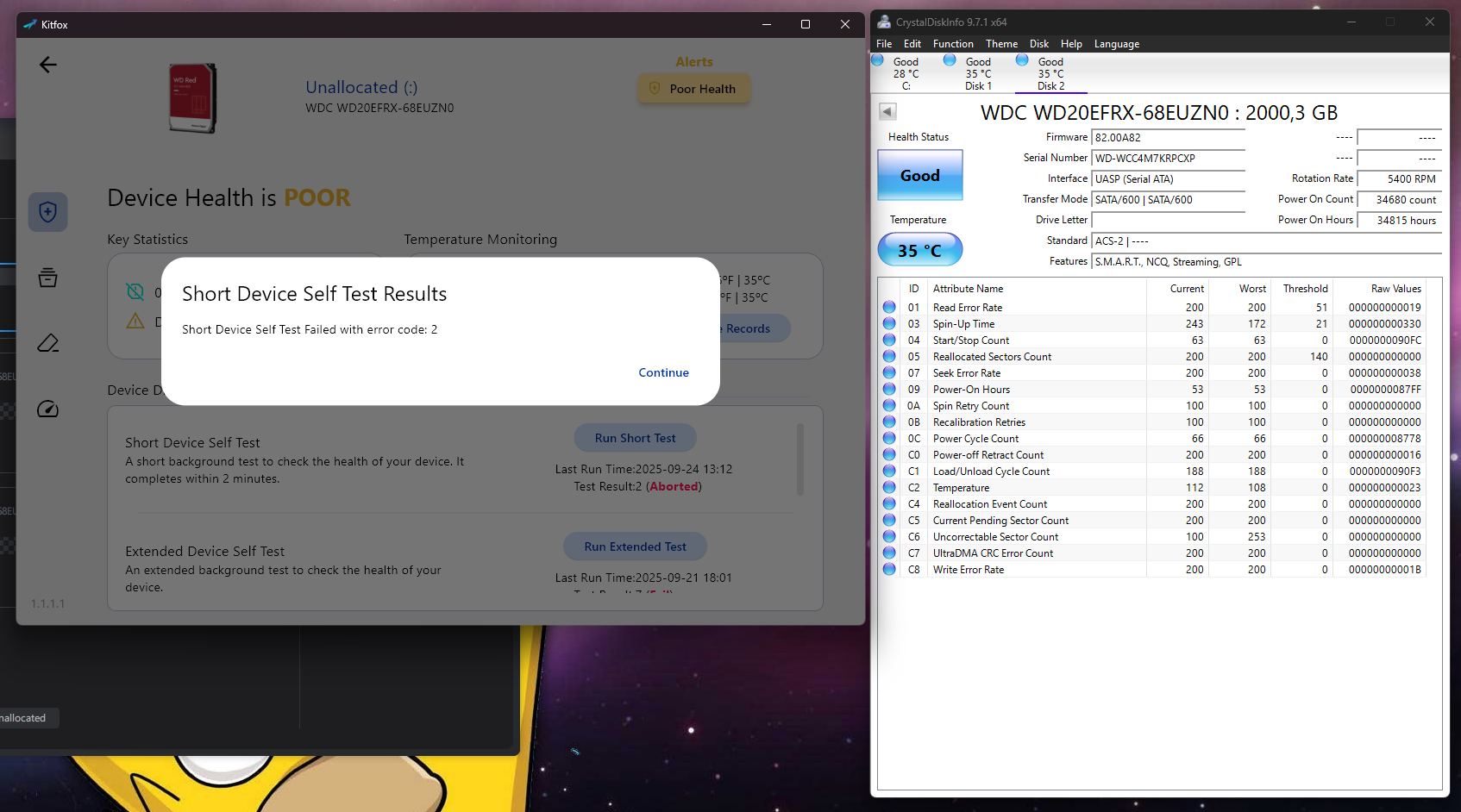Screen dimensions: 1461x812
Task: Open the Language menu in CrystalDiskInfo
Action: tap(1117, 44)
